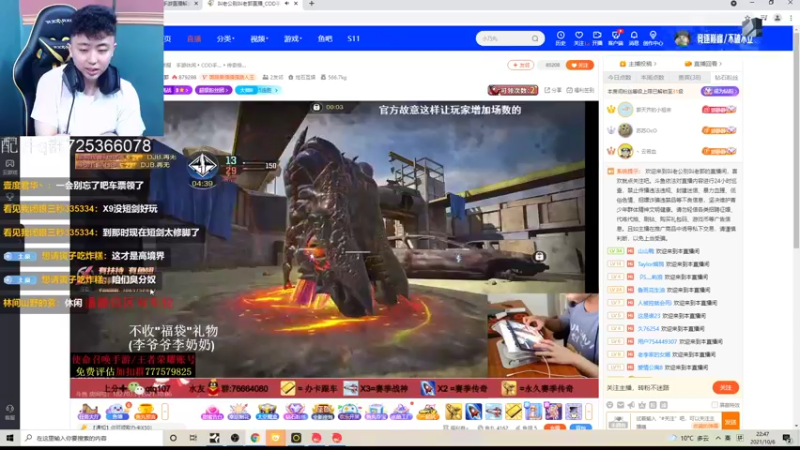Open the 关注 heart icon in the header
800x450 pixels.
pyautogui.click(x=579, y=38)
